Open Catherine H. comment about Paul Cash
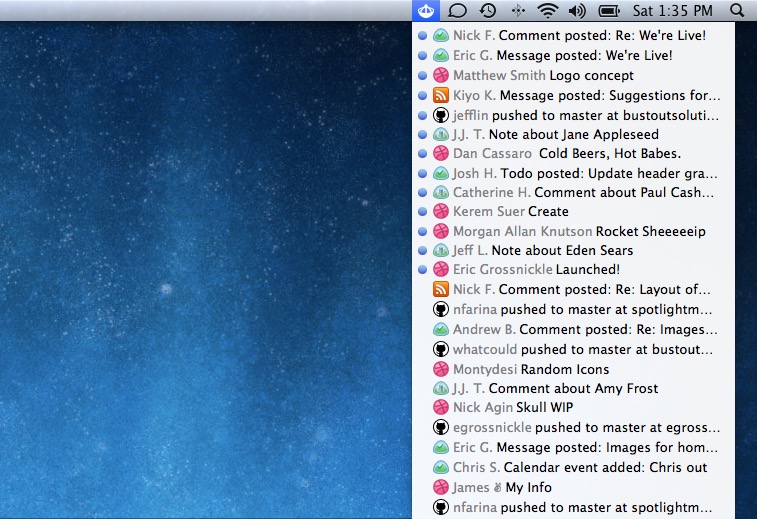The width and height of the screenshot is (757, 519). coord(574,192)
